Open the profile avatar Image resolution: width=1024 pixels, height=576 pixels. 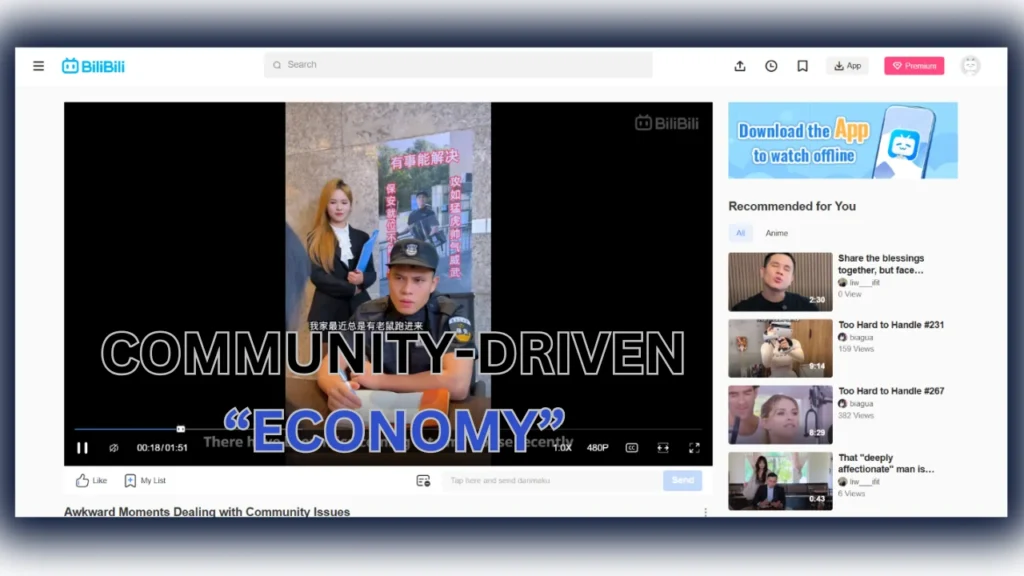click(x=969, y=66)
